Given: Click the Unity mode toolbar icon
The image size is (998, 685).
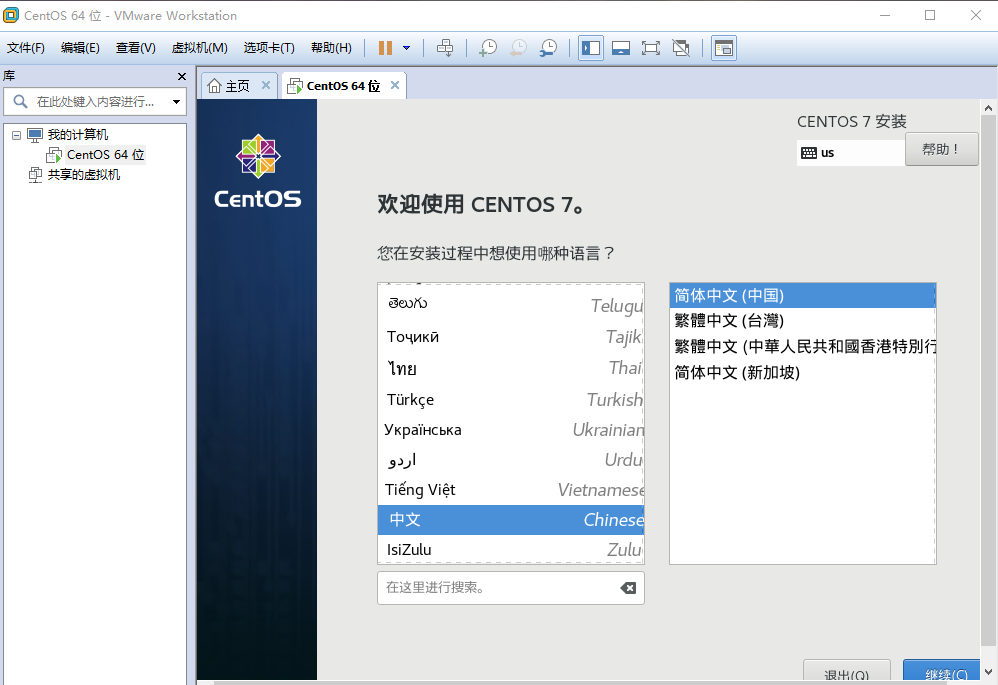Looking at the screenshot, I should coord(681,48).
